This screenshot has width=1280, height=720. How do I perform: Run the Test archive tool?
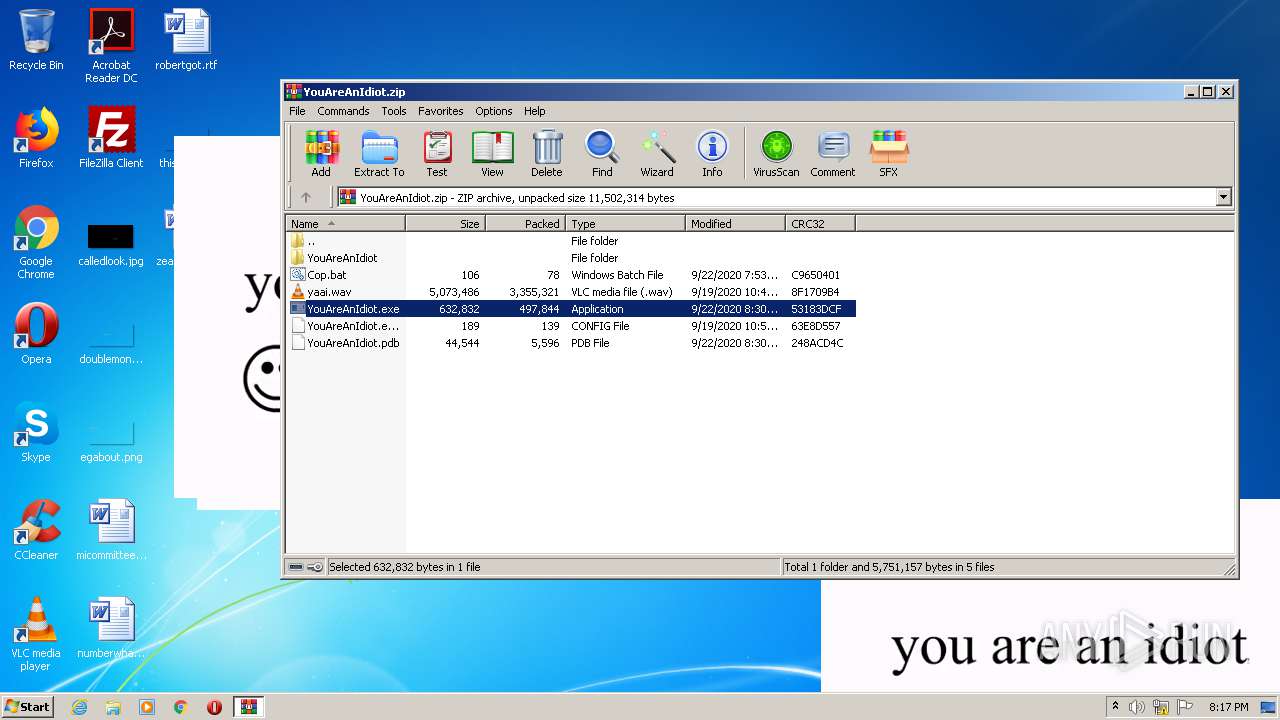437,154
